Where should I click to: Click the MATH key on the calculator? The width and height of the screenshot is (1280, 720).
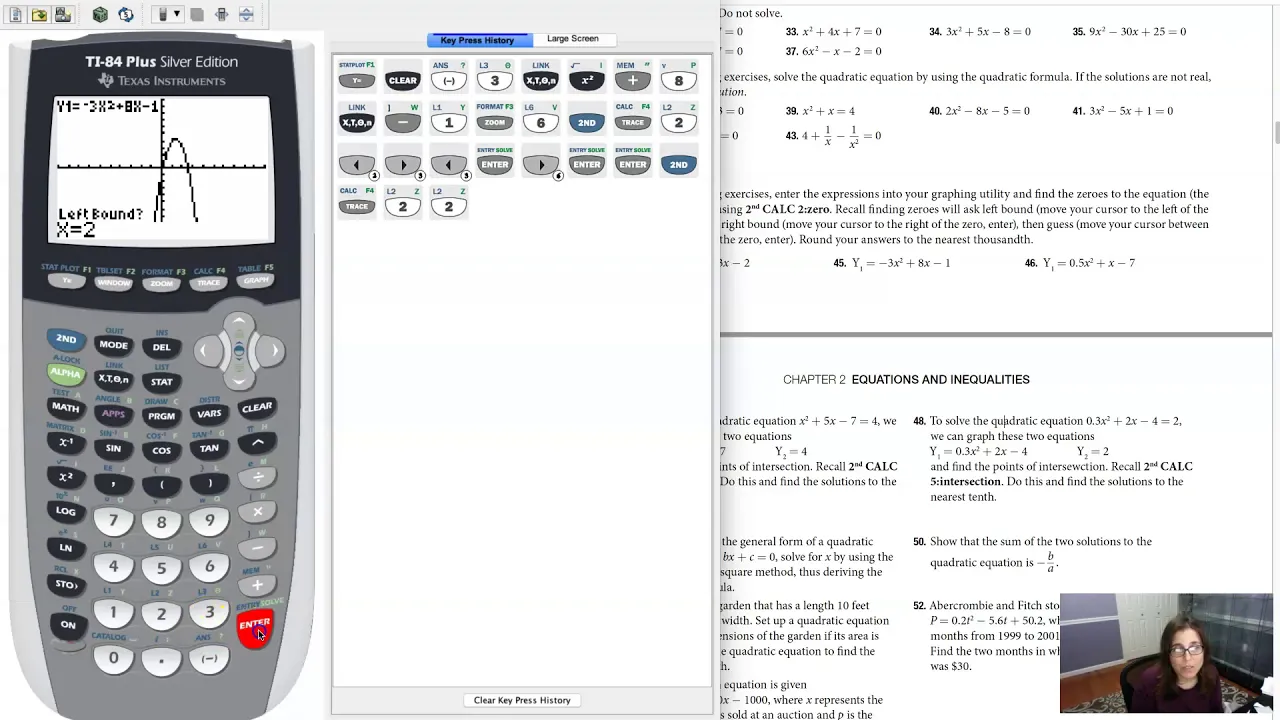tap(66, 407)
